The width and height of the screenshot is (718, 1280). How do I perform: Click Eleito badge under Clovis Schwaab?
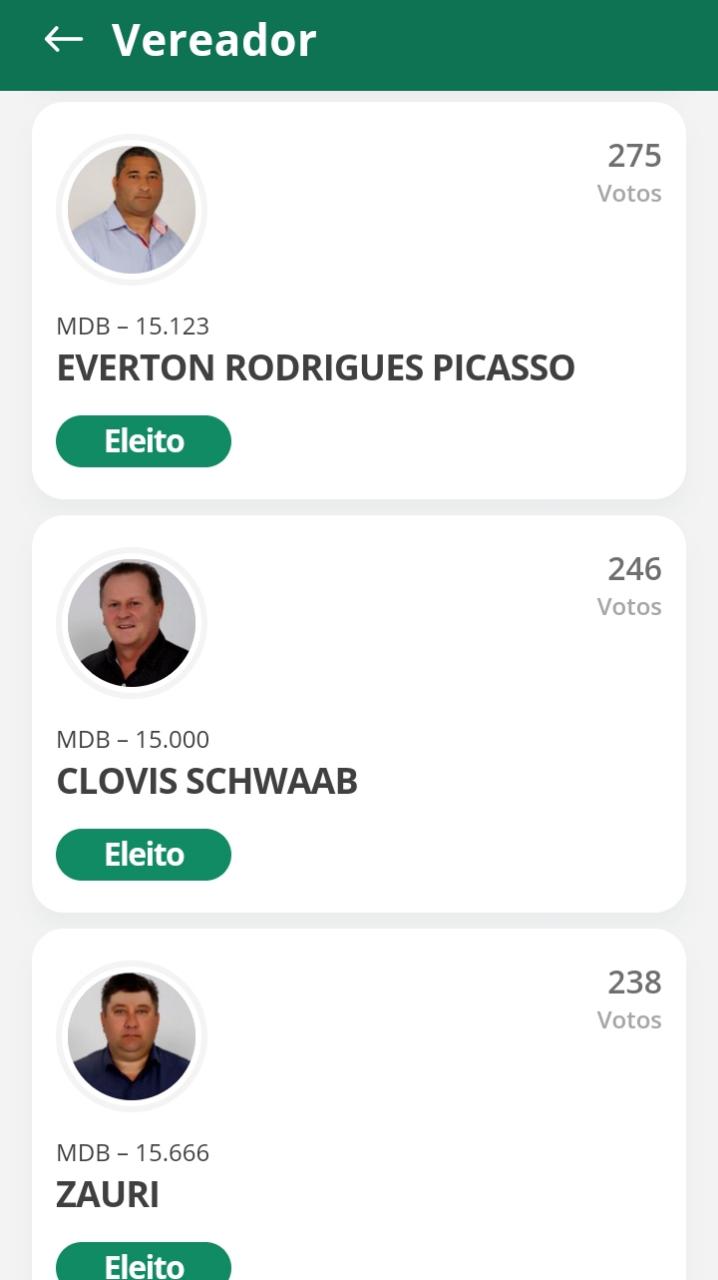point(143,855)
